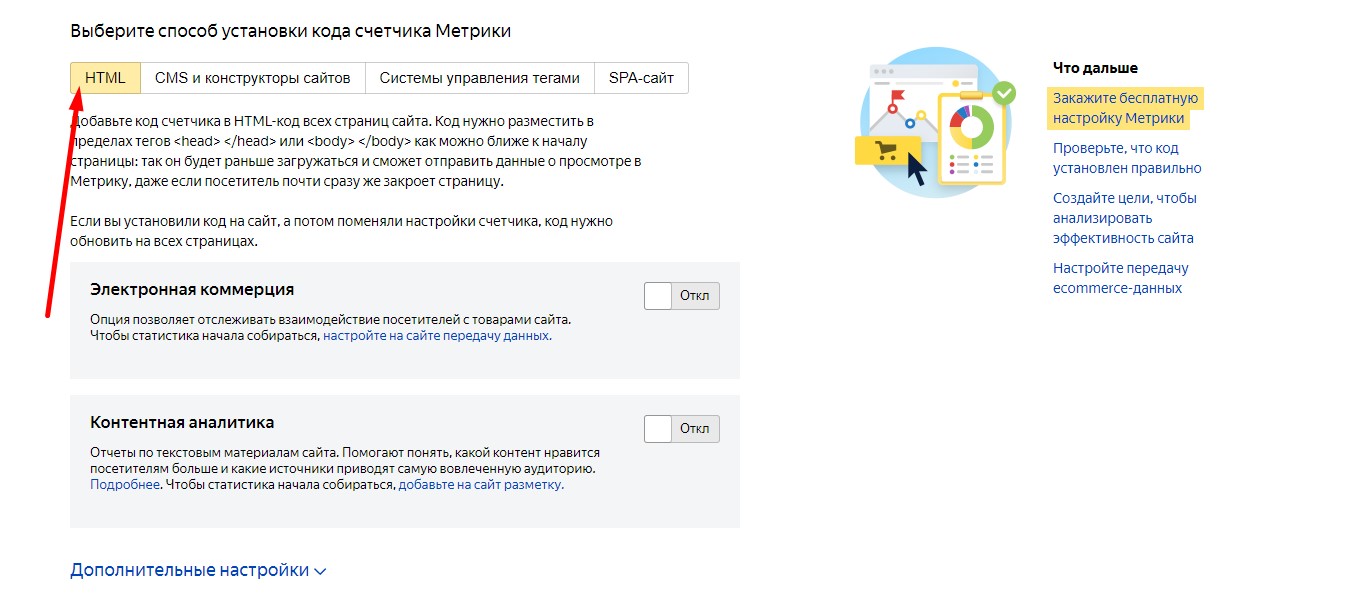Collapse the Дополнительные настройки chevron
This screenshot has width=1350, height=614.
point(318,569)
